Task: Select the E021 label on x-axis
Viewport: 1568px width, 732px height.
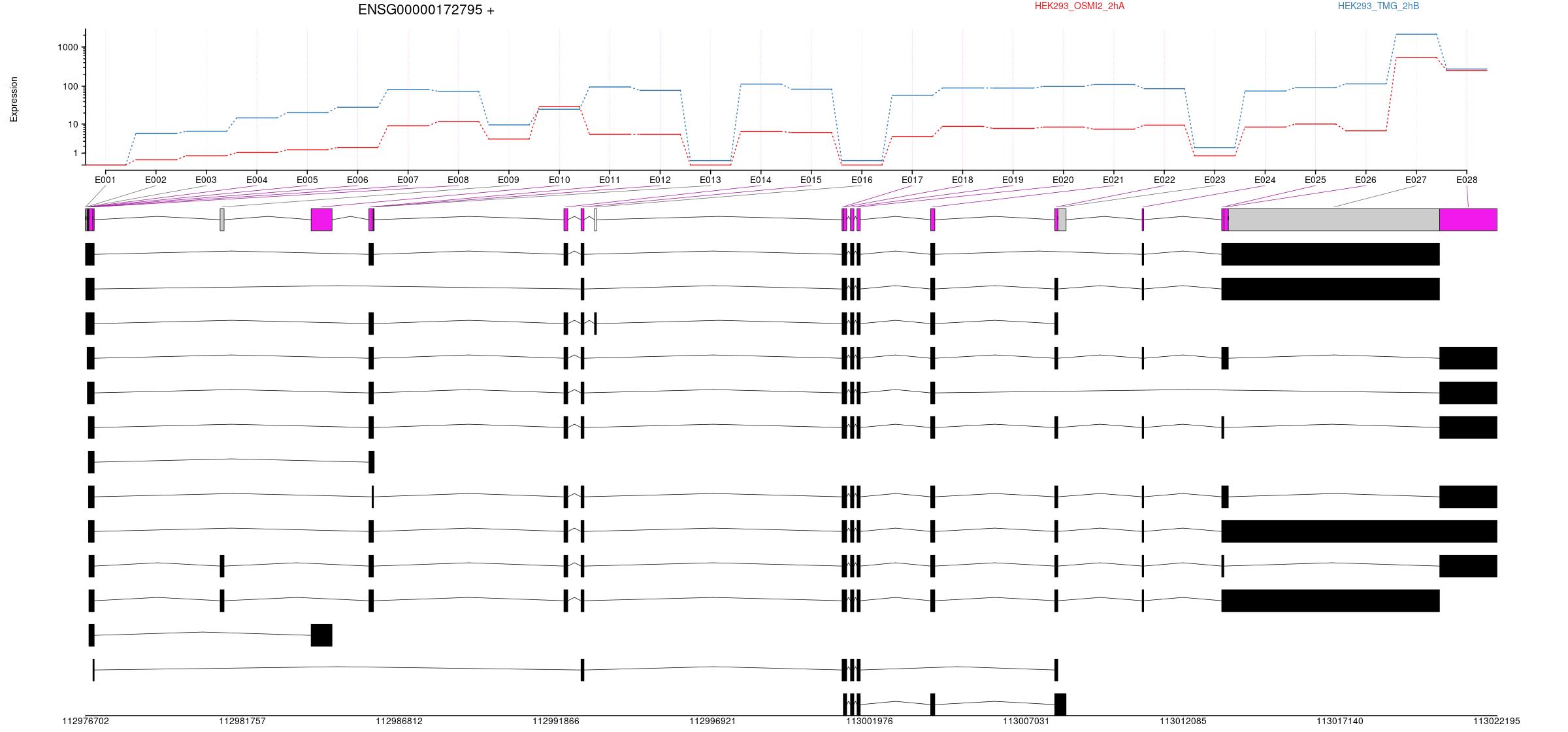Action: 1113,180
